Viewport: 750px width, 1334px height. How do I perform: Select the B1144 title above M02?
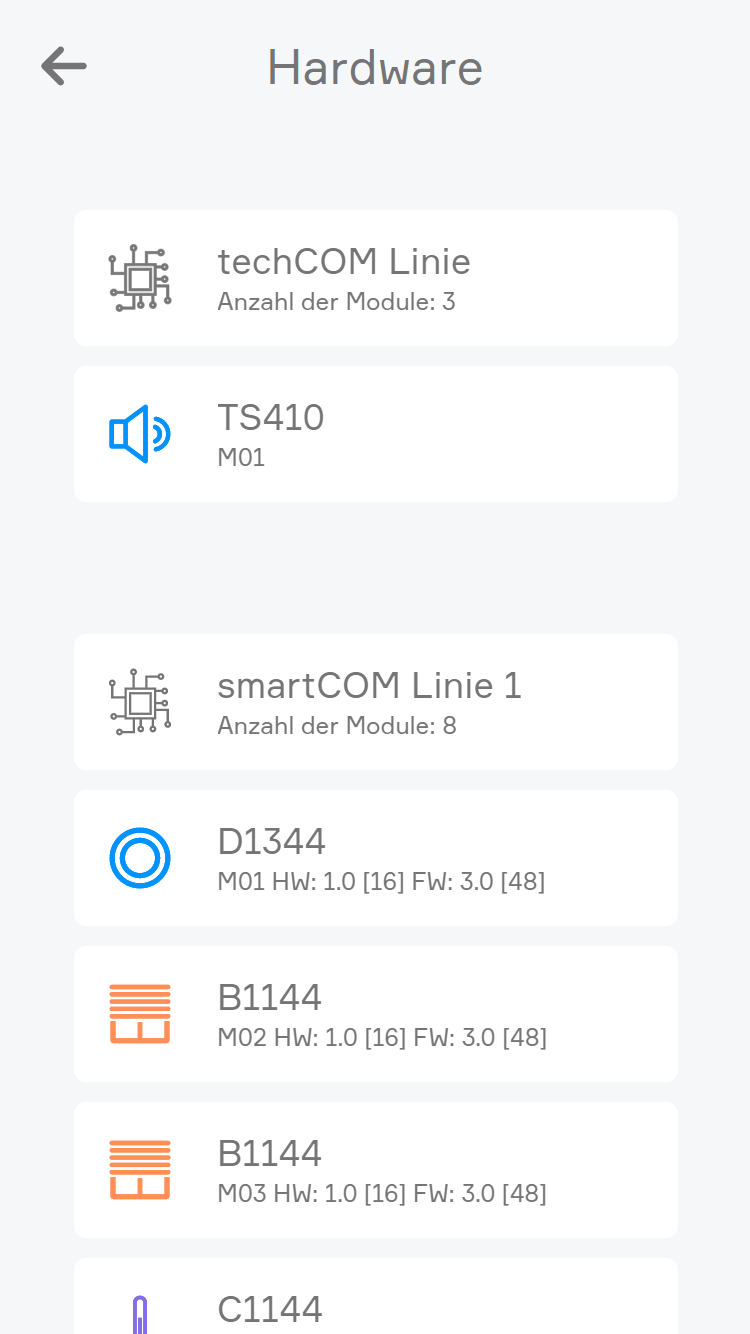point(270,998)
